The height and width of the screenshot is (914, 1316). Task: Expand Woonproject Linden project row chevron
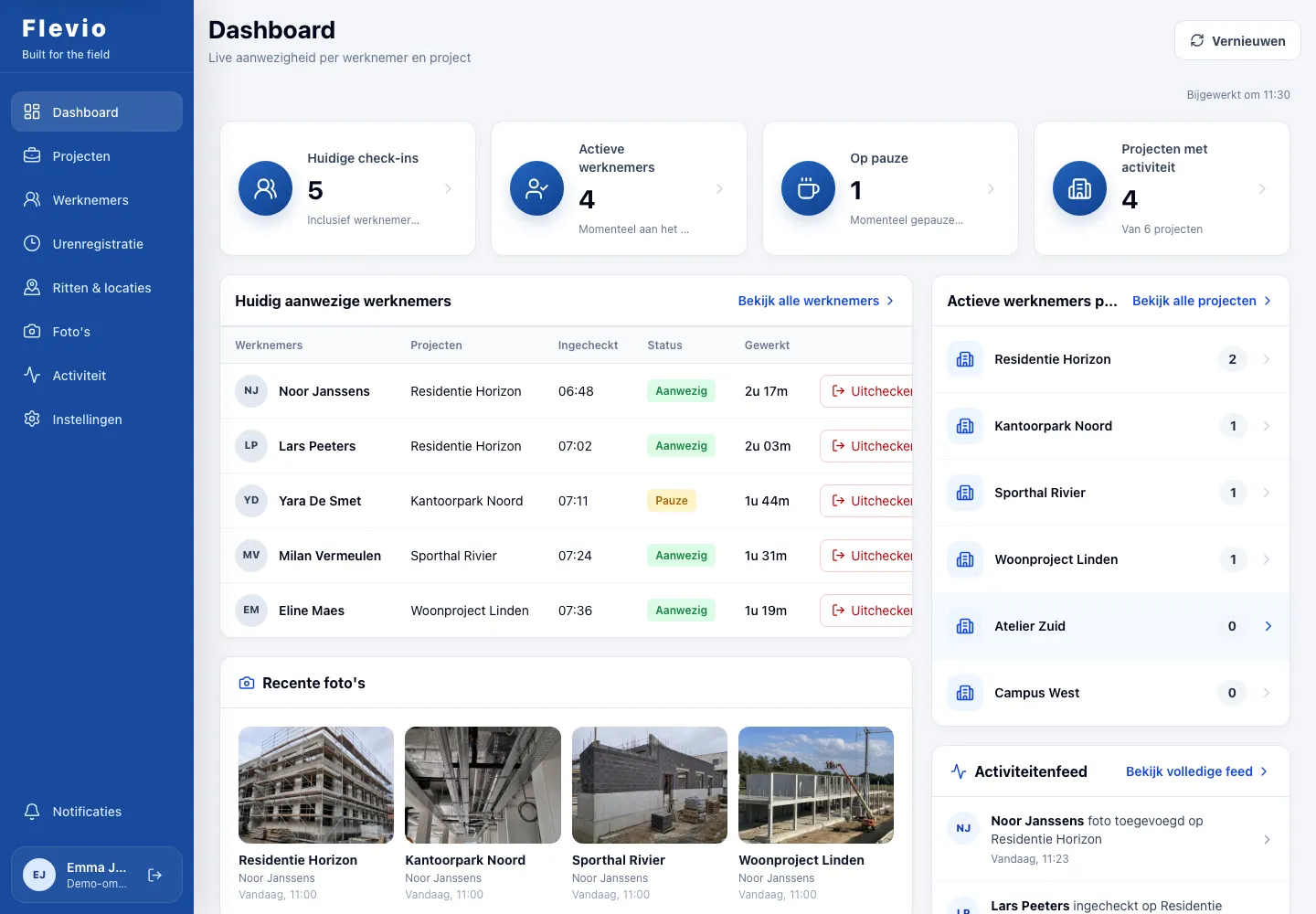(1267, 559)
